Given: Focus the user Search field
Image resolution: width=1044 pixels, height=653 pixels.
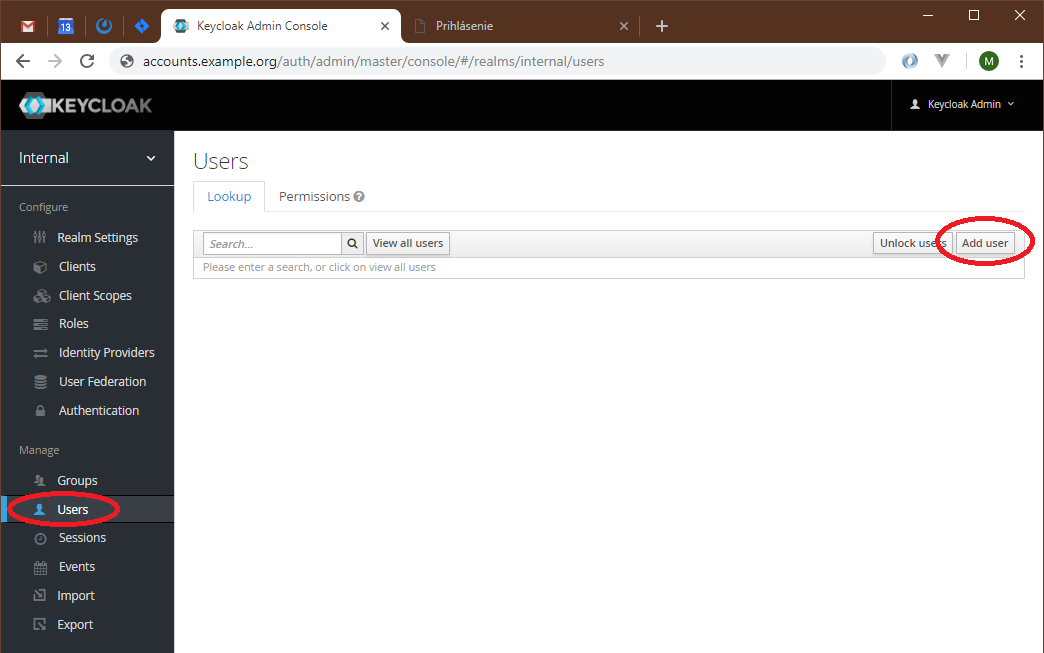Looking at the screenshot, I should (x=272, y=244).
